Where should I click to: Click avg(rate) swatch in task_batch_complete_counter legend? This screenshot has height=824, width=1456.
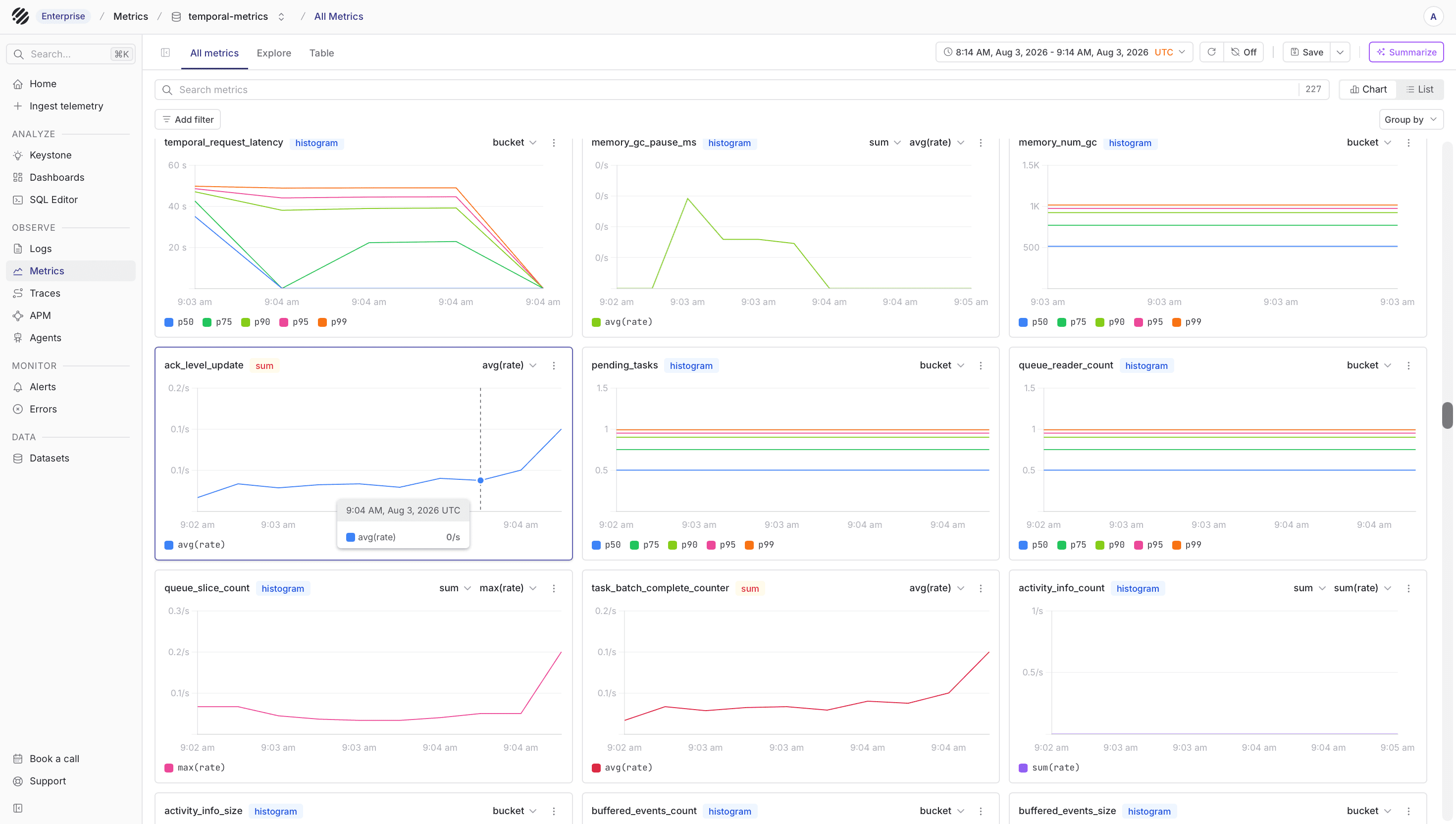pos(596,768)
